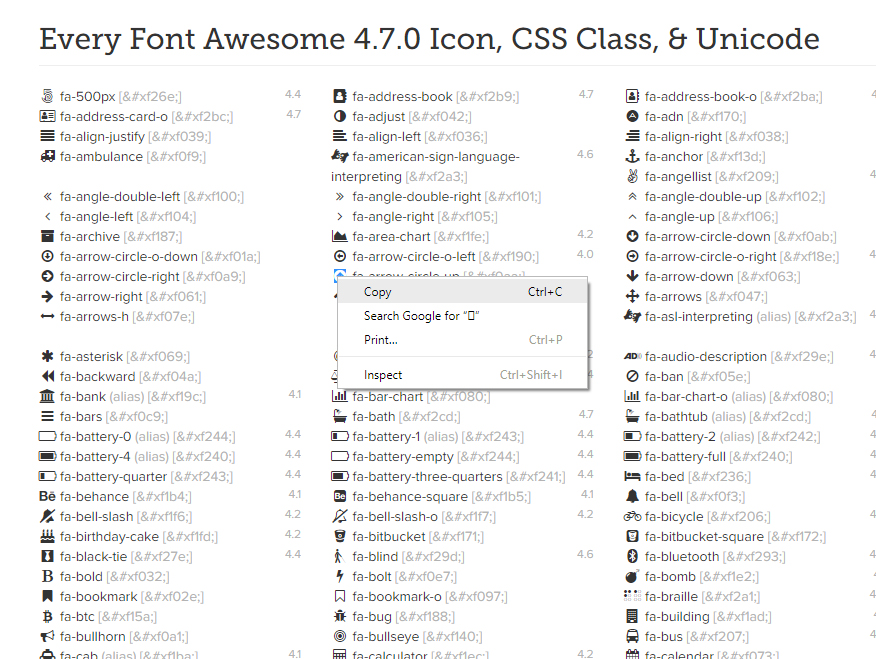Click the page heading text
876x659 pixels.
[428, 39]
